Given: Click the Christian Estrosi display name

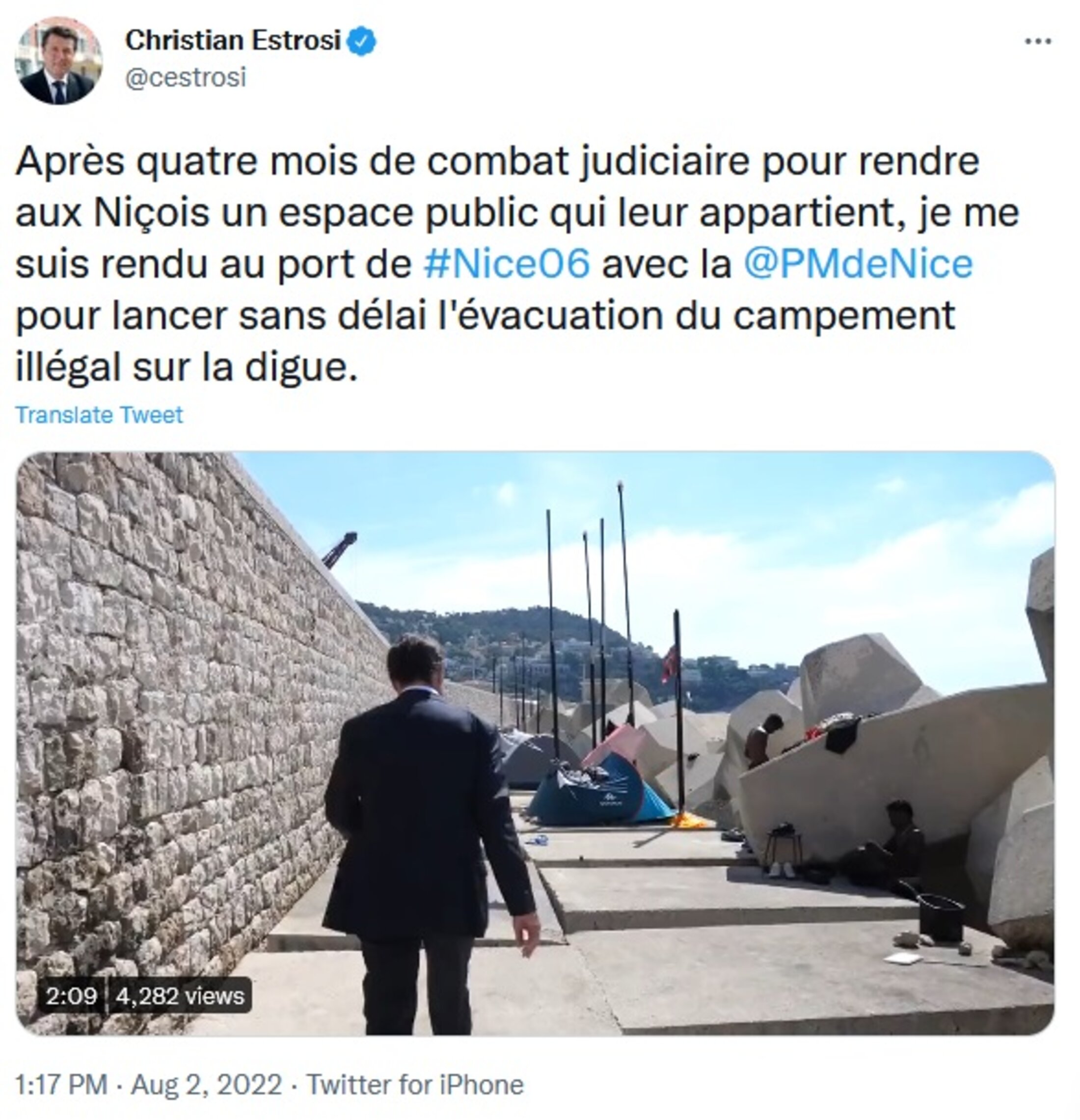Looking at the screenshot, I should 233,41.
